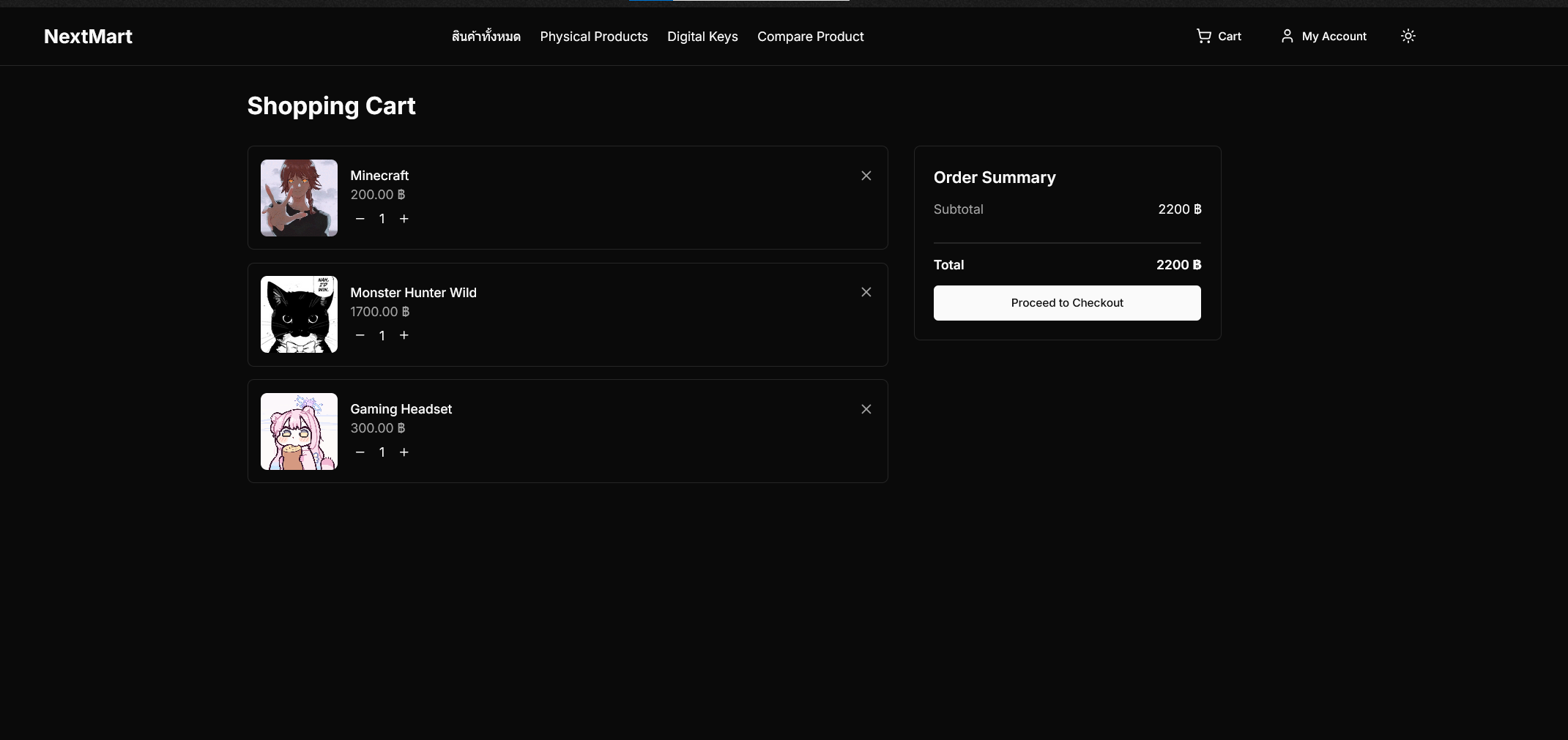
Task: Toggle the light/dark theme sun icon
Action: click(1408, 36)
